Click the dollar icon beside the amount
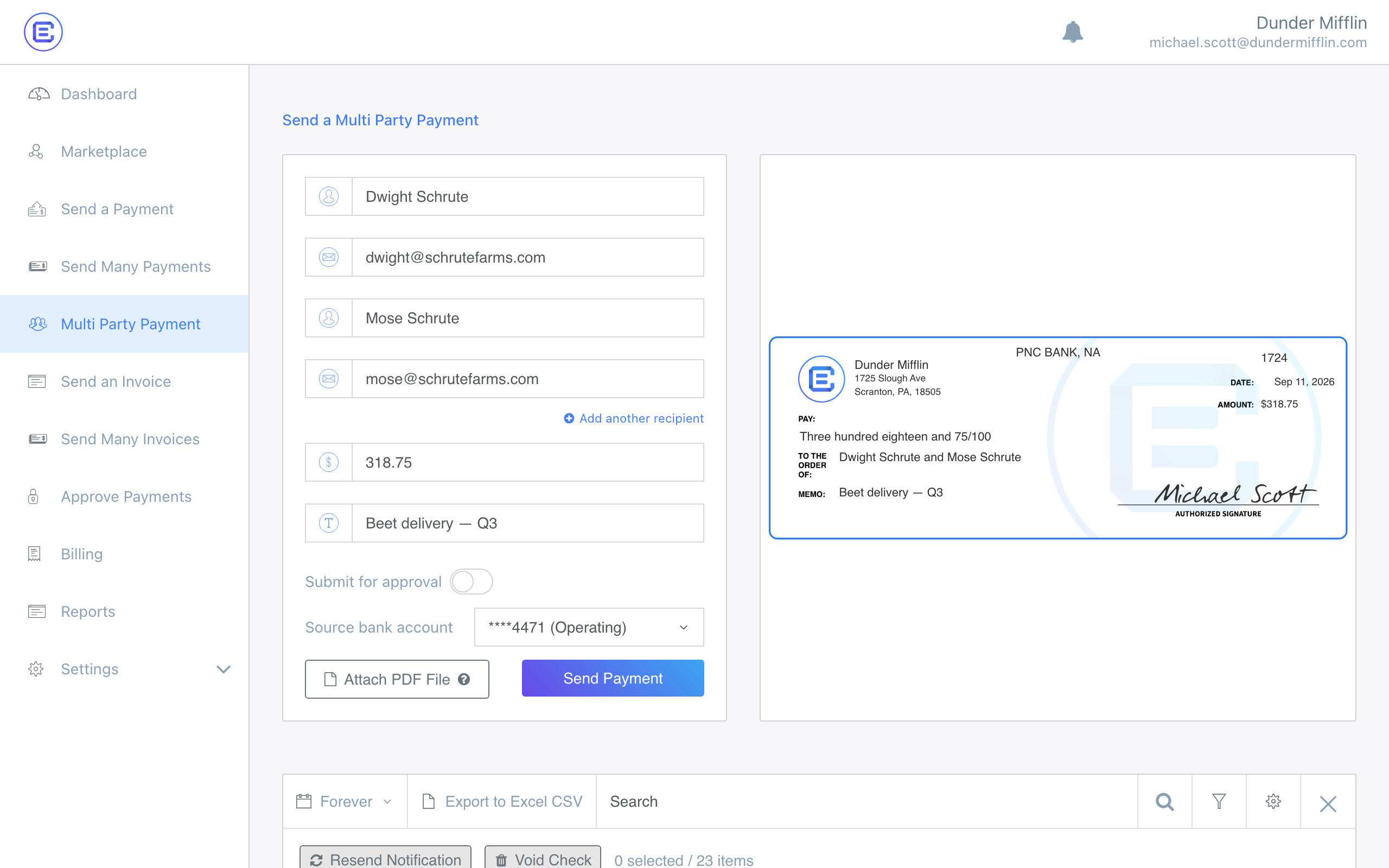 click(x=328, y=462)
